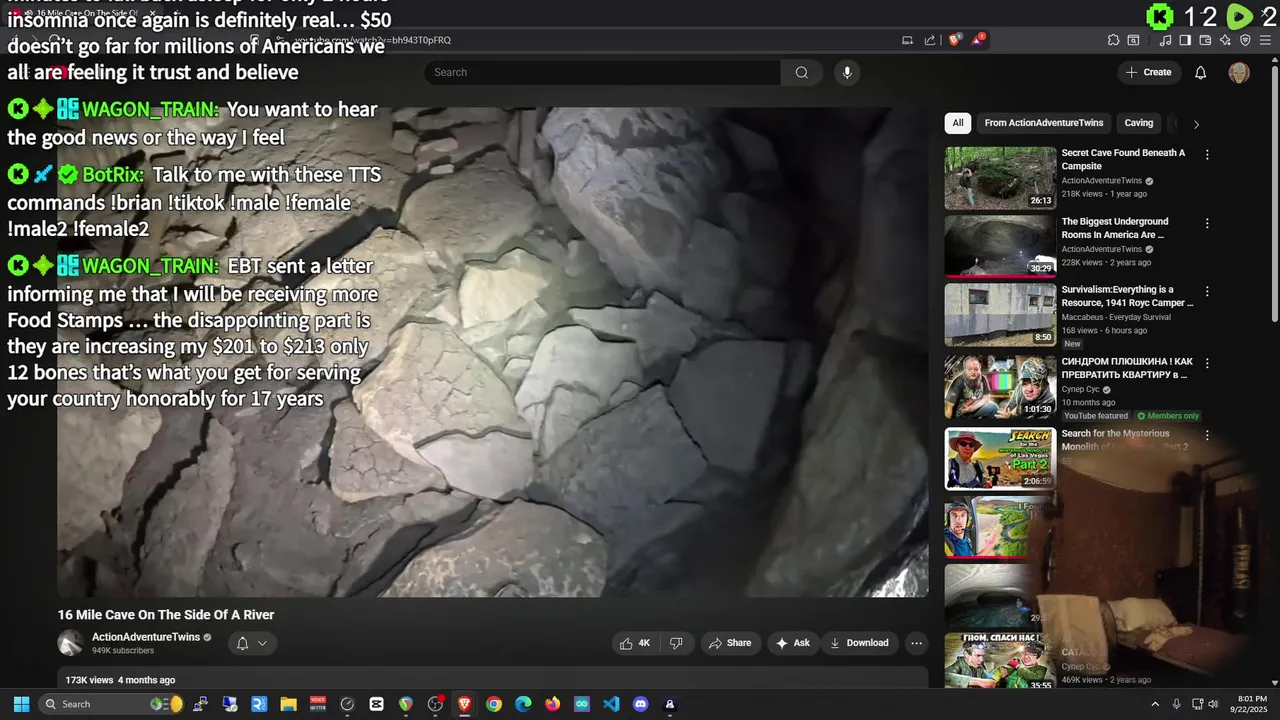The height and width of the screenshot is (720, 1280).
Task: Open Firefox from the taskbar
Action: pos(552,704)
